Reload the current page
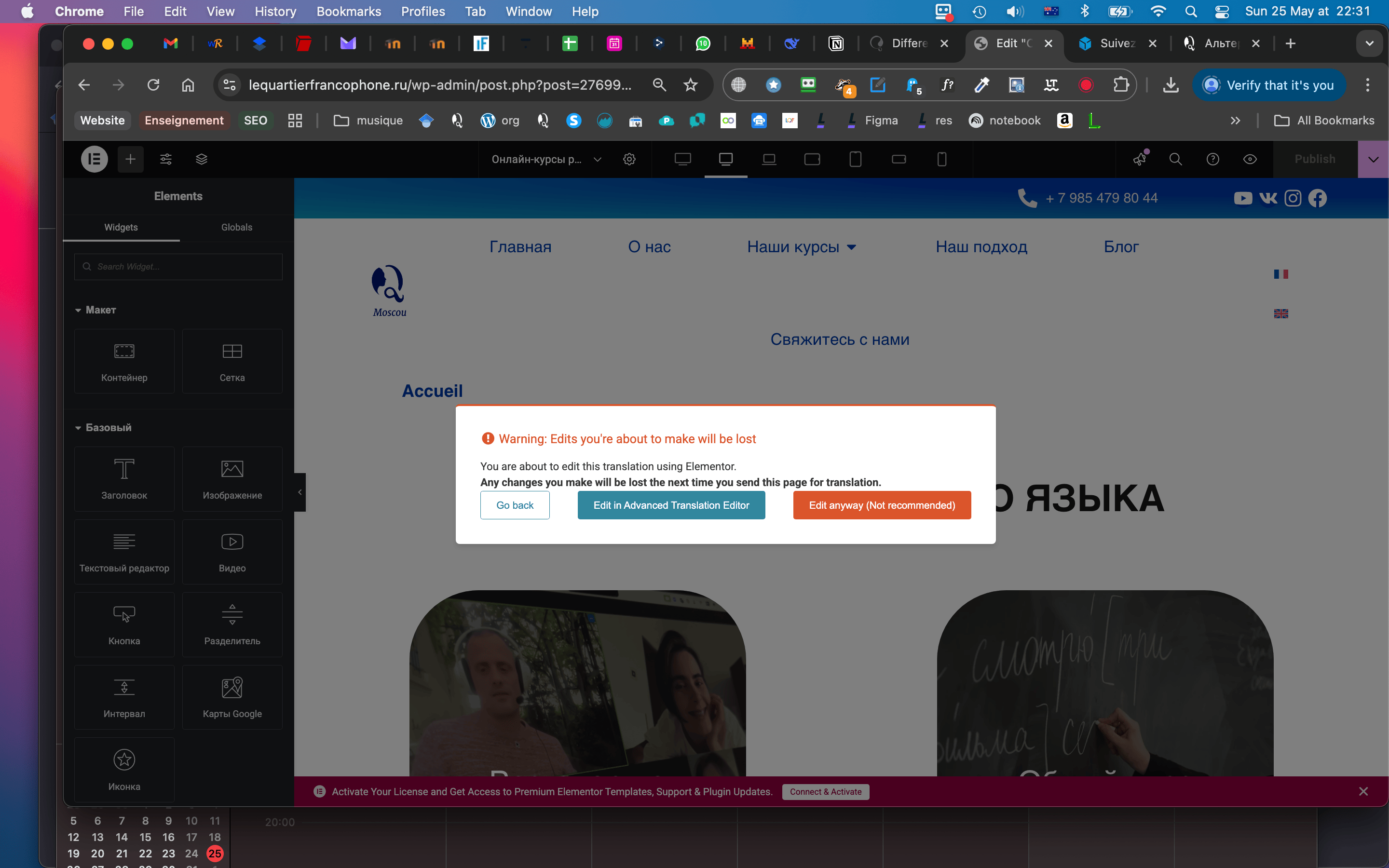 tap(153, 85)
